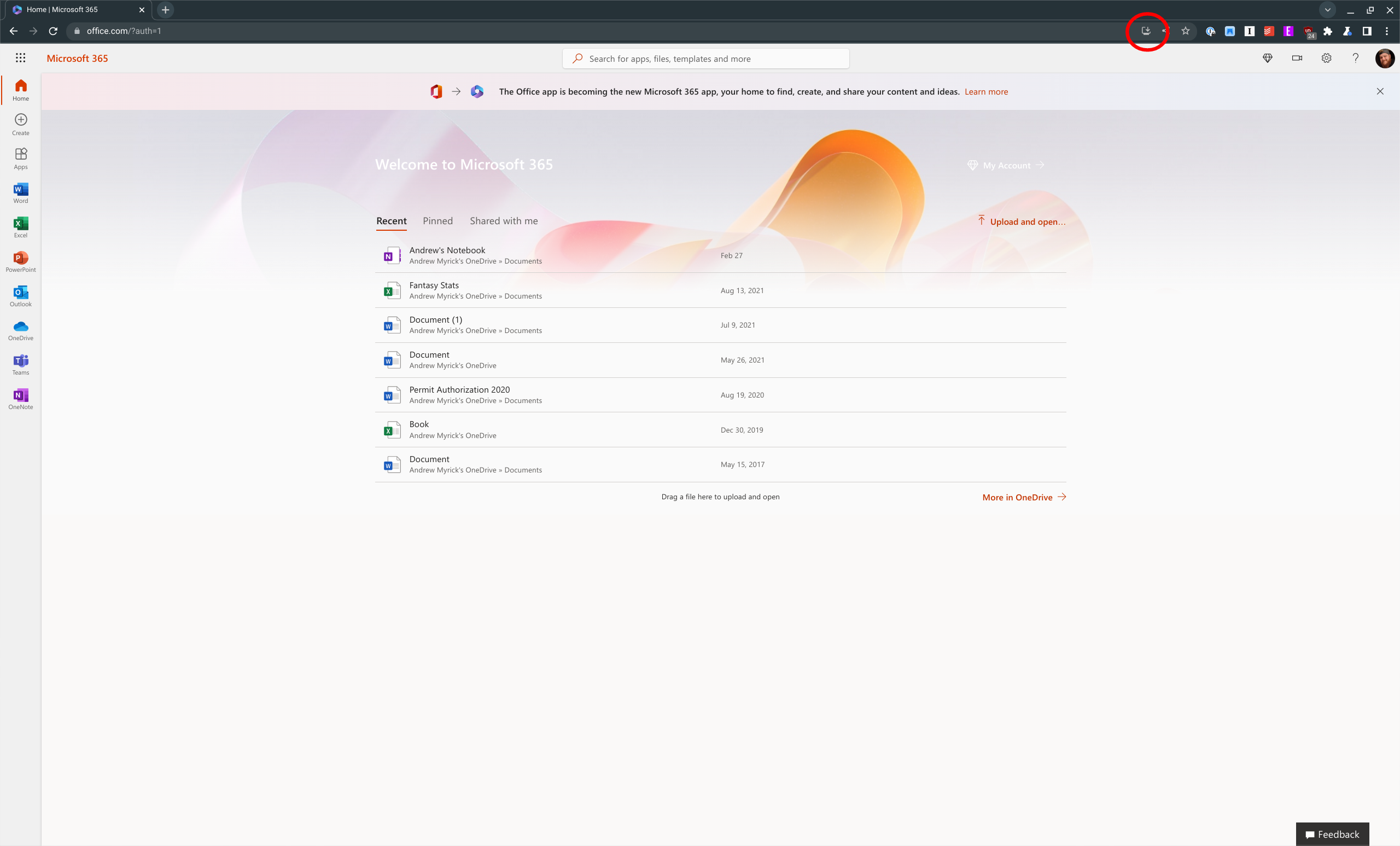Launch PowerPoint from the sidebar
The height and width of the screenshot is (846, 1400).
click(x=21, y=262)
